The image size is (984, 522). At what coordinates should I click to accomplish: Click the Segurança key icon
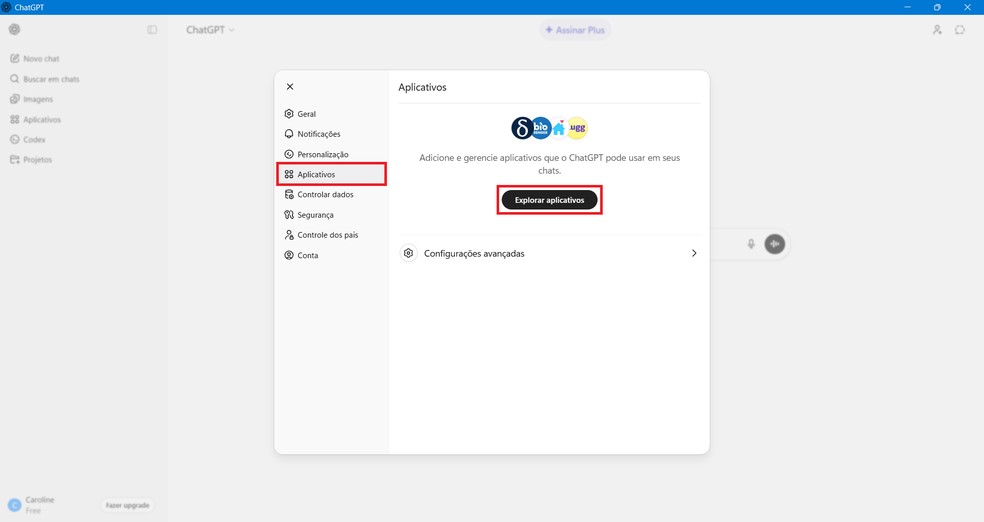(x=289, y=215)
